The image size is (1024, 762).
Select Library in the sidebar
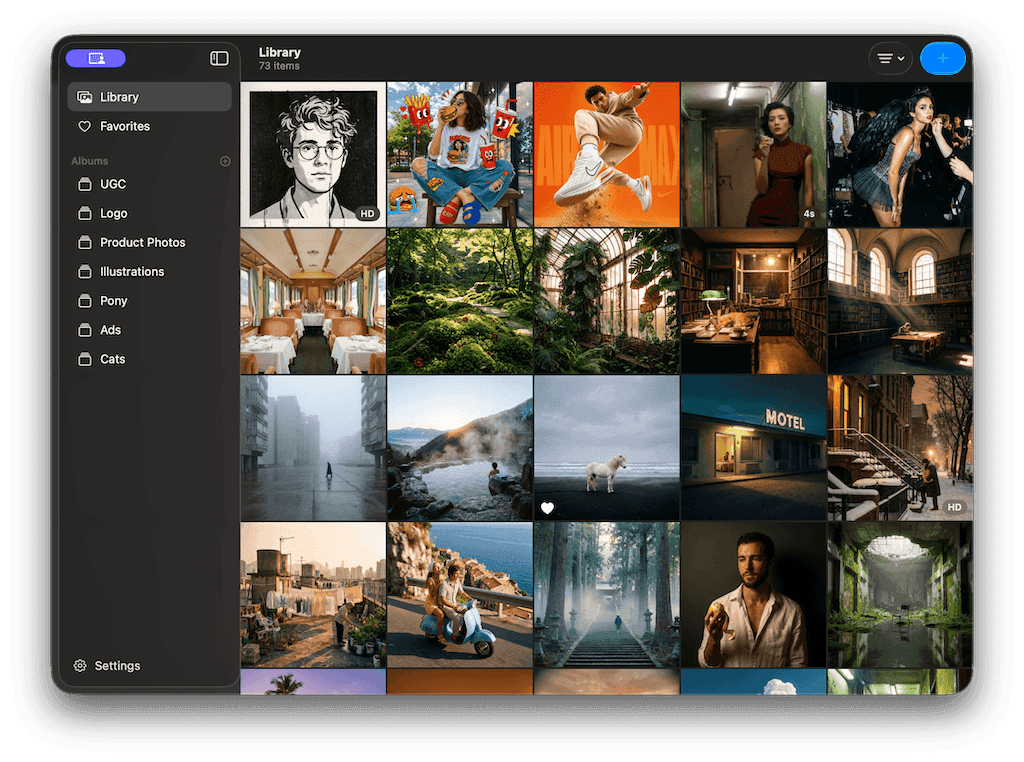(150, 97)
